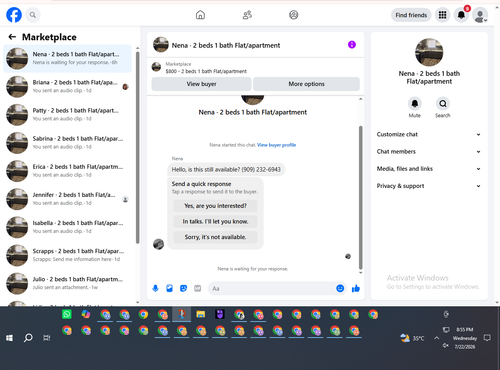
Task: Show hidden system tray icons chevron
Action: point(436,338)
